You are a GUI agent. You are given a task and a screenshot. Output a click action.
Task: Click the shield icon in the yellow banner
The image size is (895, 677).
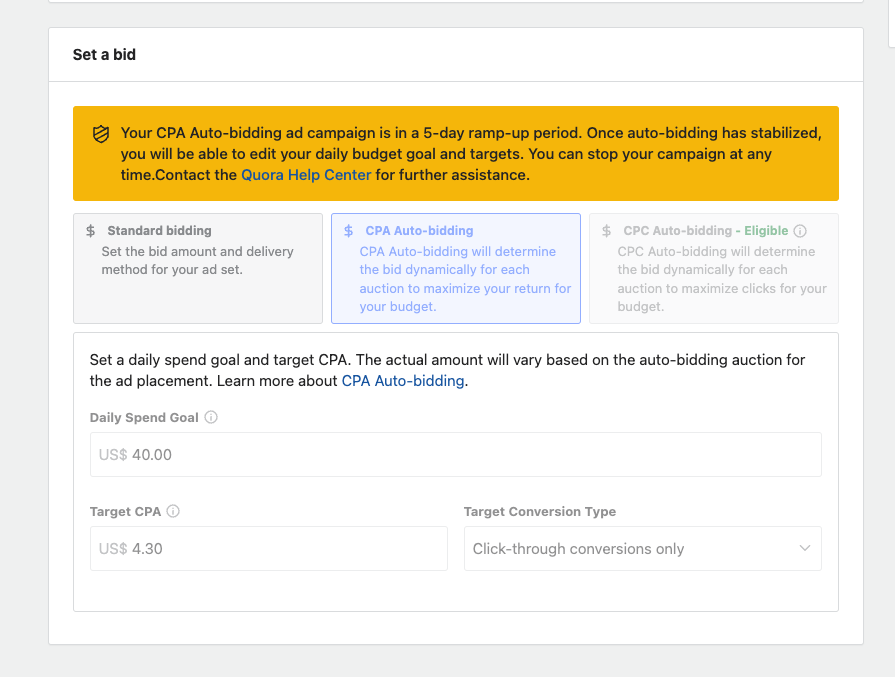(x=101, y=134)
